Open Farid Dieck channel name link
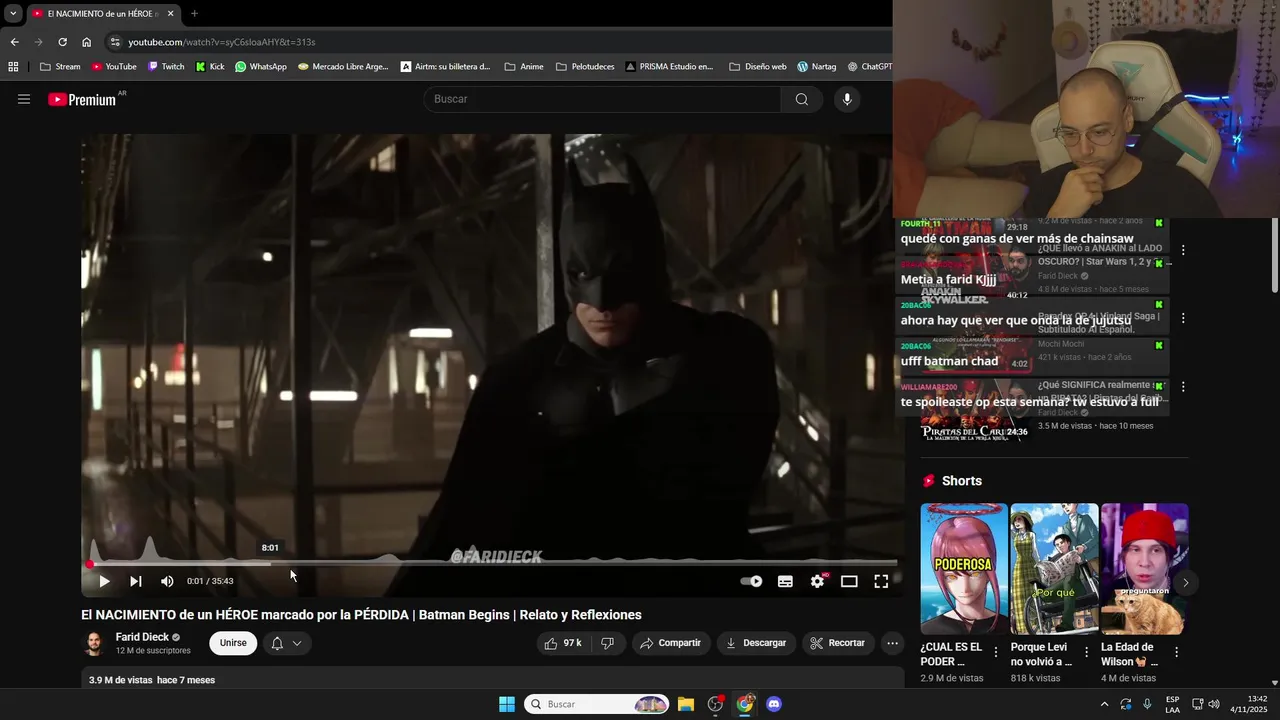 click(x=142, y=637)
